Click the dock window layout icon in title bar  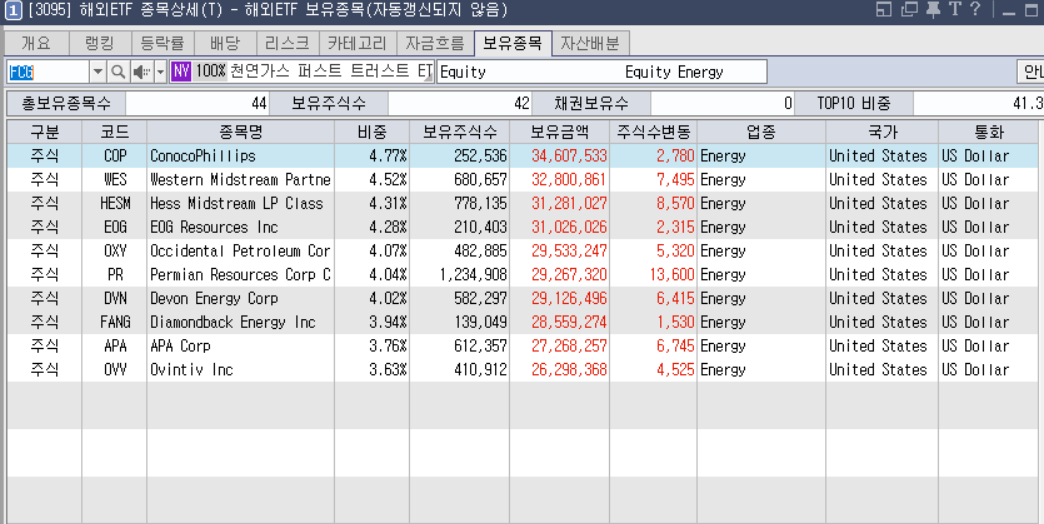click(x=884, y=9)
